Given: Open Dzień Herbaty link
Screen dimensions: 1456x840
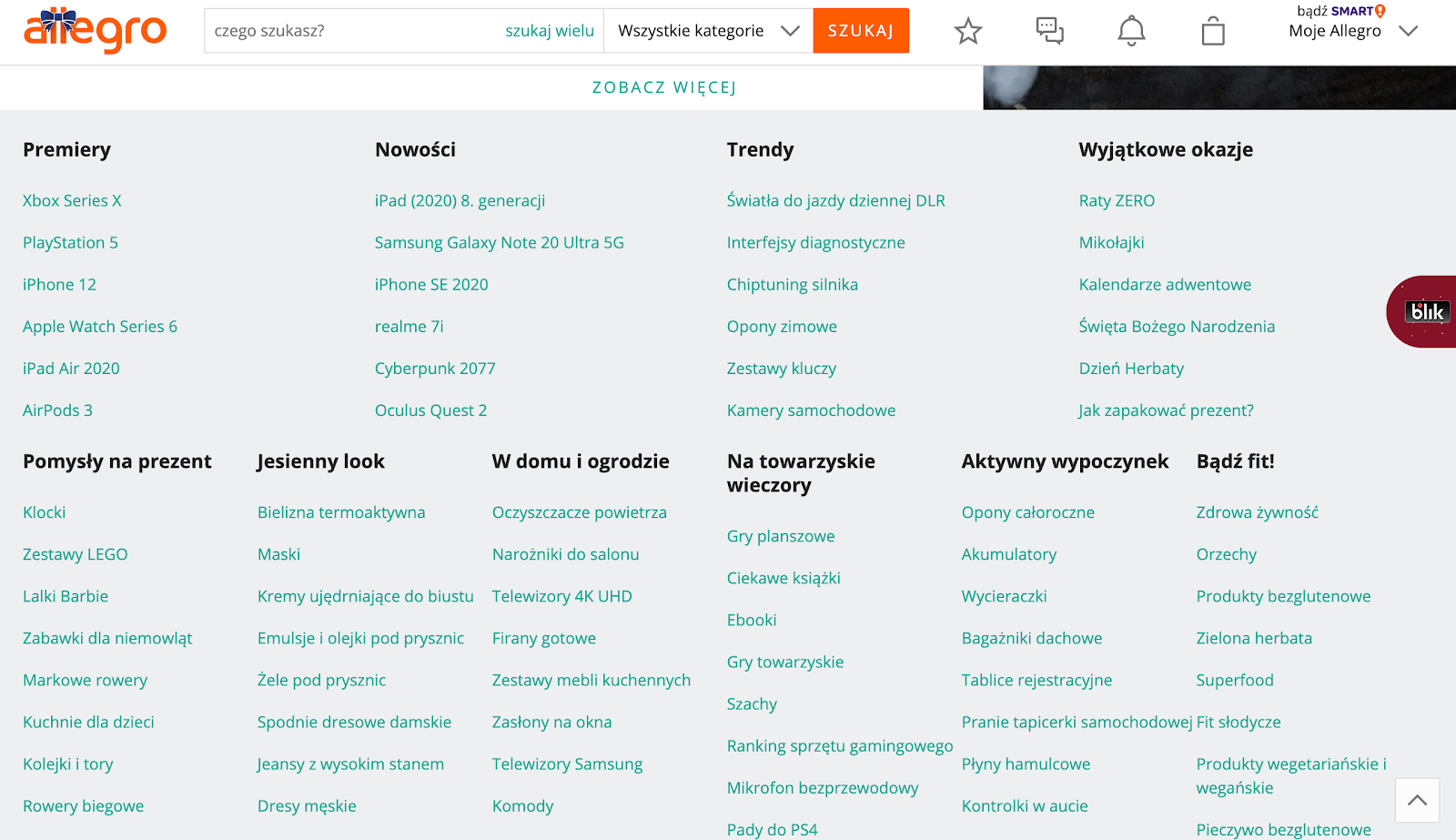Looking at the screenshot, I should (1131, 369).
